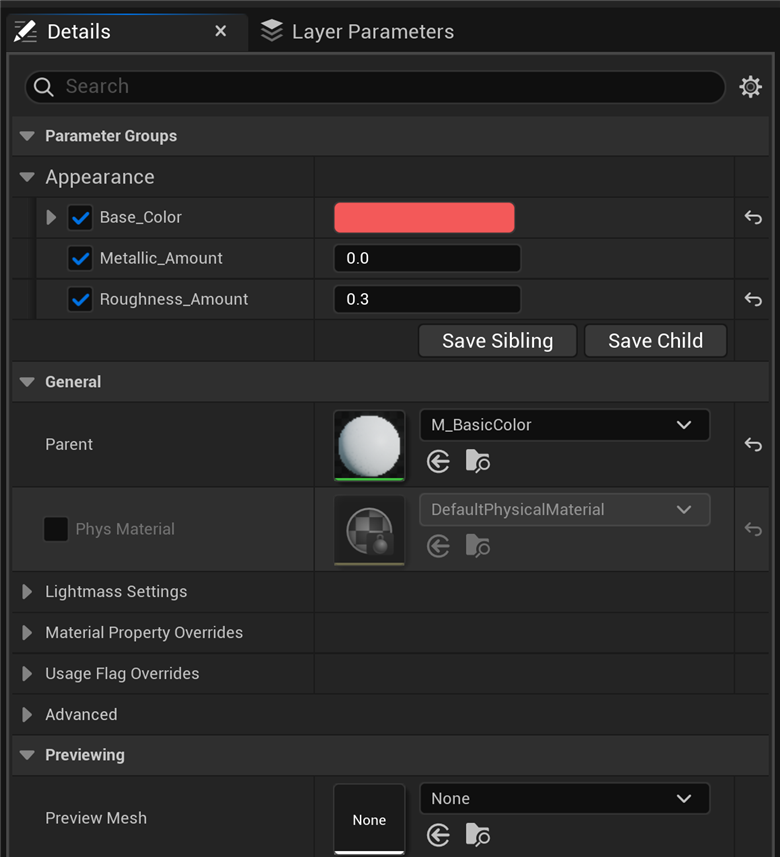Screen dimensions: 780x857
Task: Collapse the General section
Action: pos(27,382)
